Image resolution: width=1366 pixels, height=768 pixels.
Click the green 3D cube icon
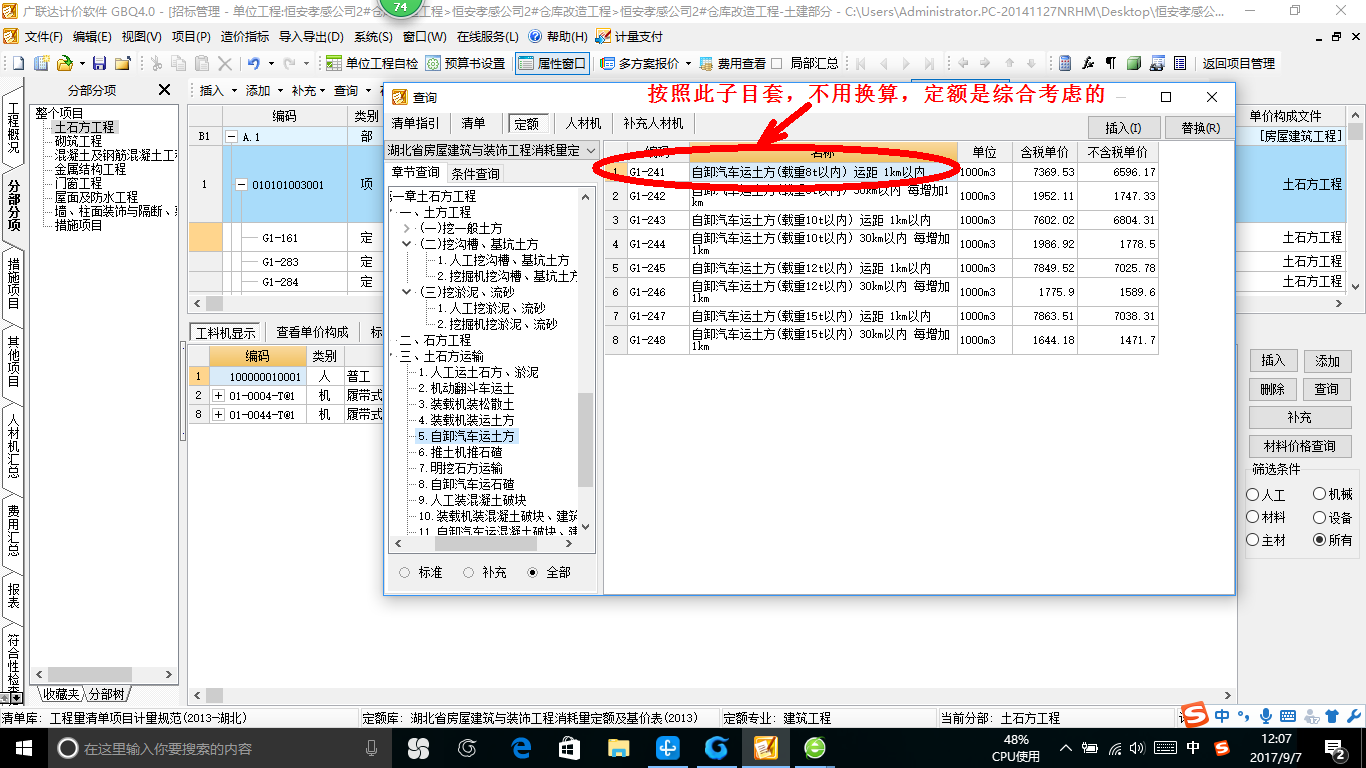[1134, 63]
